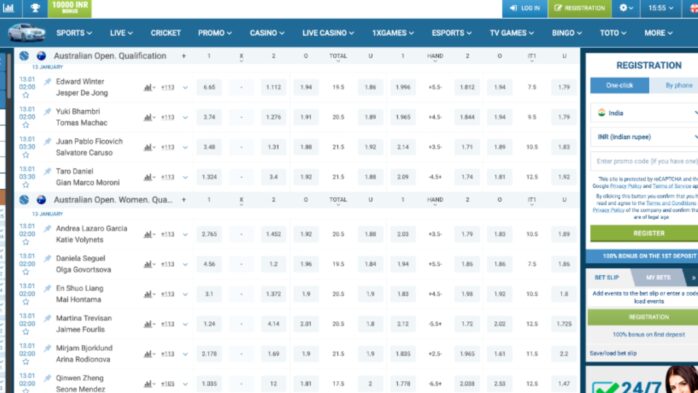The height and width of the screenshot is (393, 698).
Task: Star the En Shuo Liang match
Action: point(26,302)
